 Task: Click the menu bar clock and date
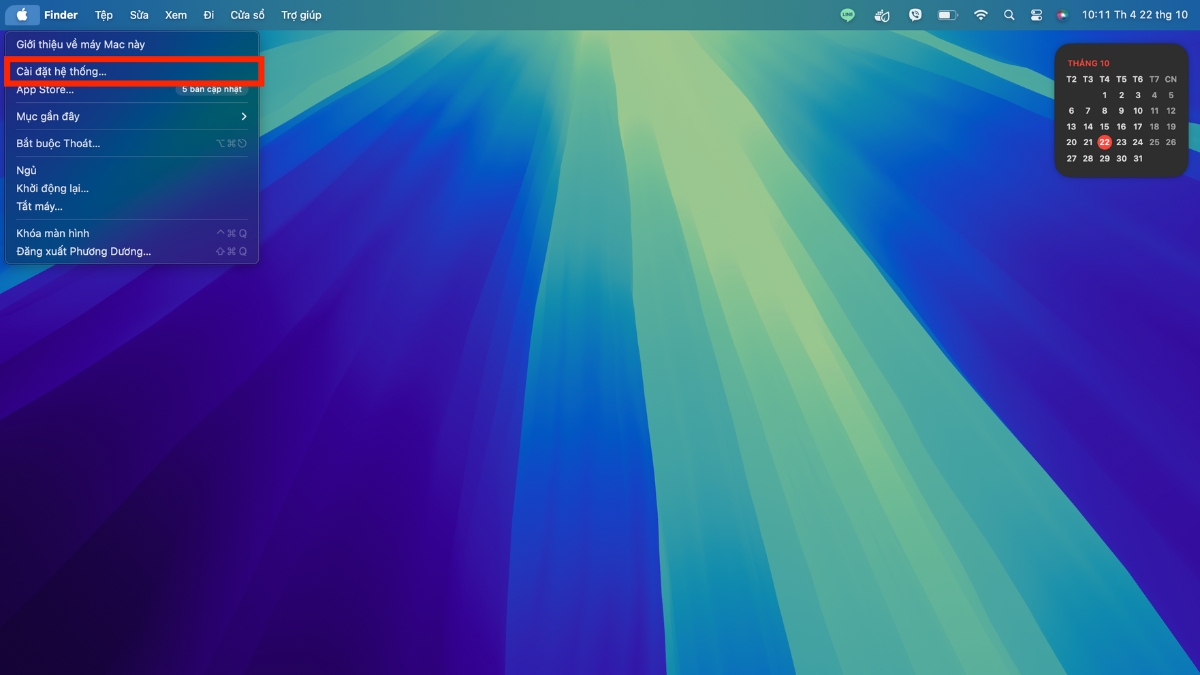[1135, 15]
